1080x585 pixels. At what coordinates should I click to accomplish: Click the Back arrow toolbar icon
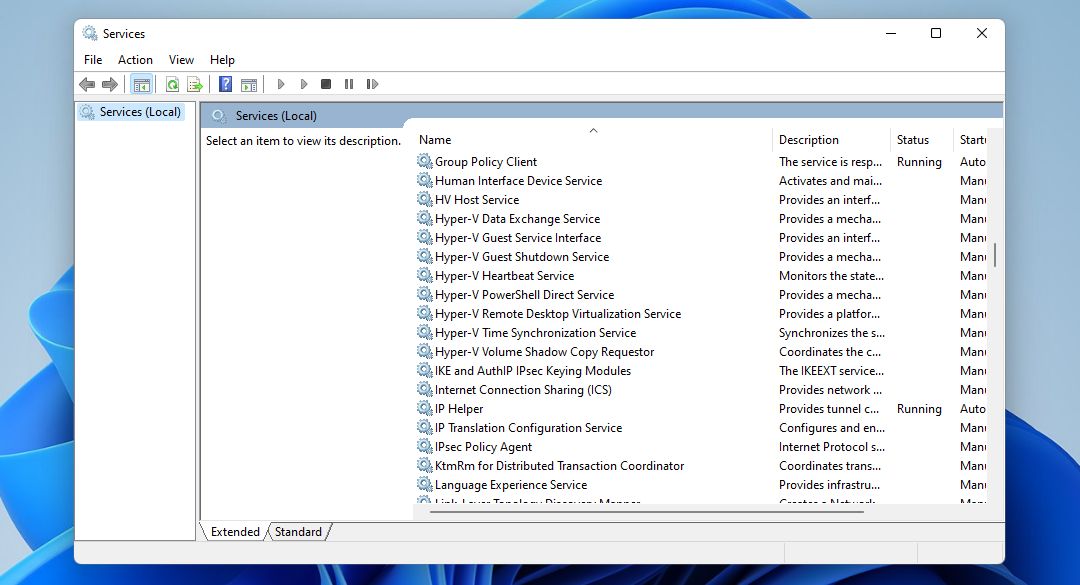[x=87, y=84]
